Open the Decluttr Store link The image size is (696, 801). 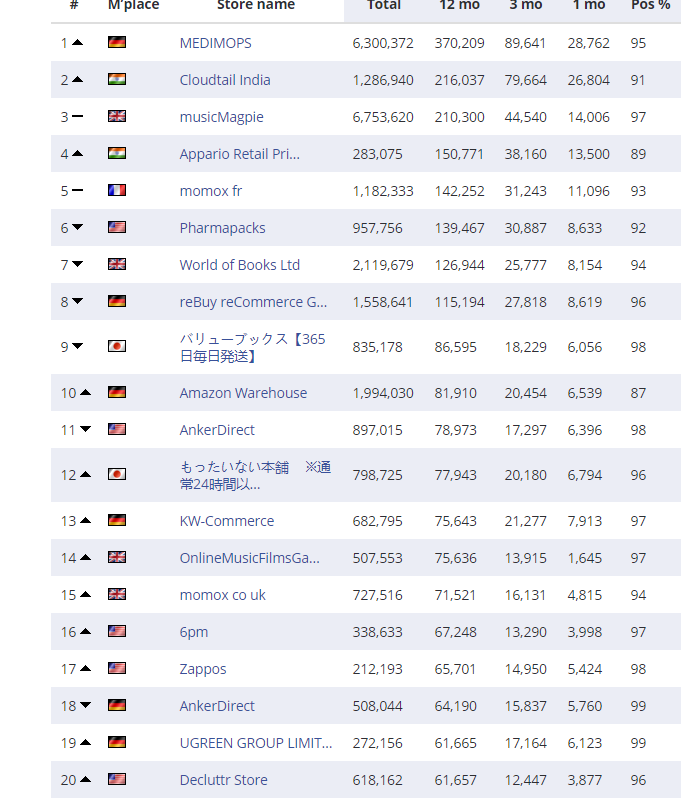point(224,780)
